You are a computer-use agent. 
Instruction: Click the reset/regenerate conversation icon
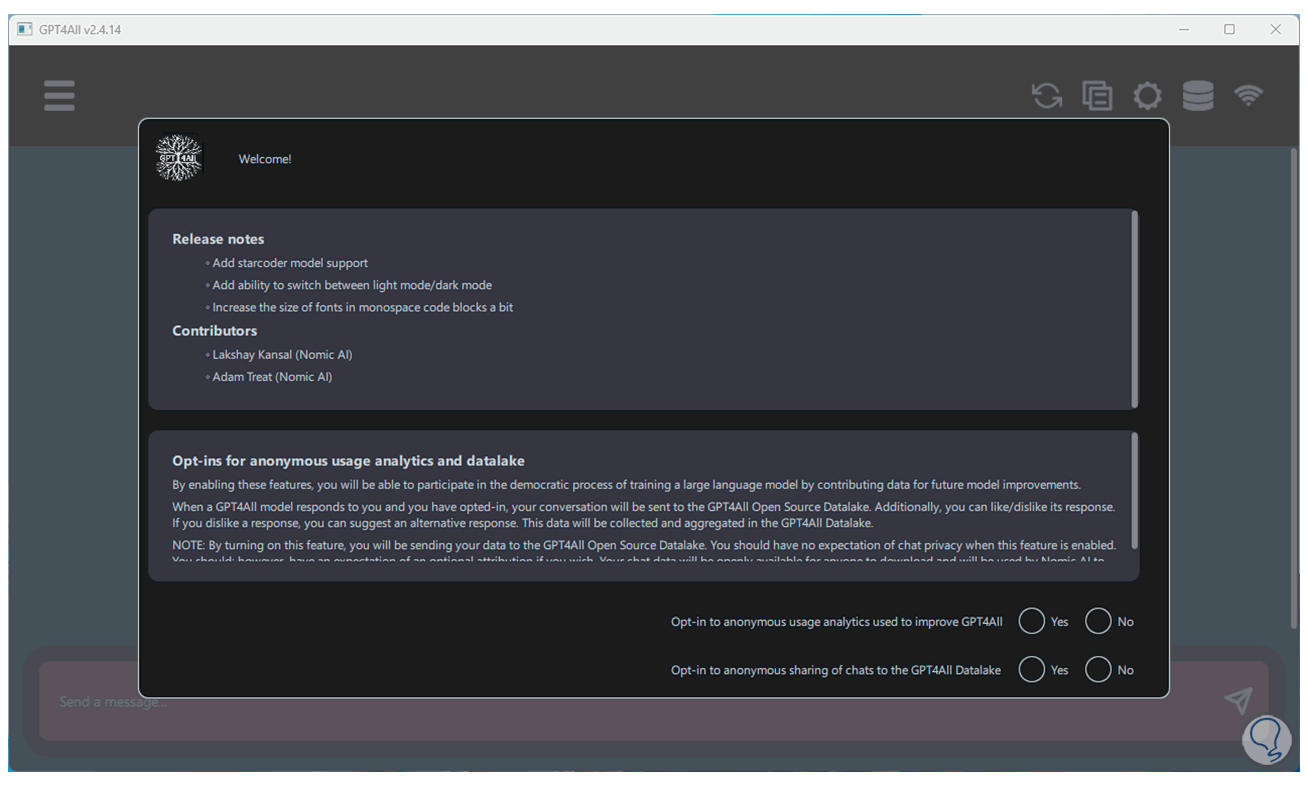coord(1047,95)
